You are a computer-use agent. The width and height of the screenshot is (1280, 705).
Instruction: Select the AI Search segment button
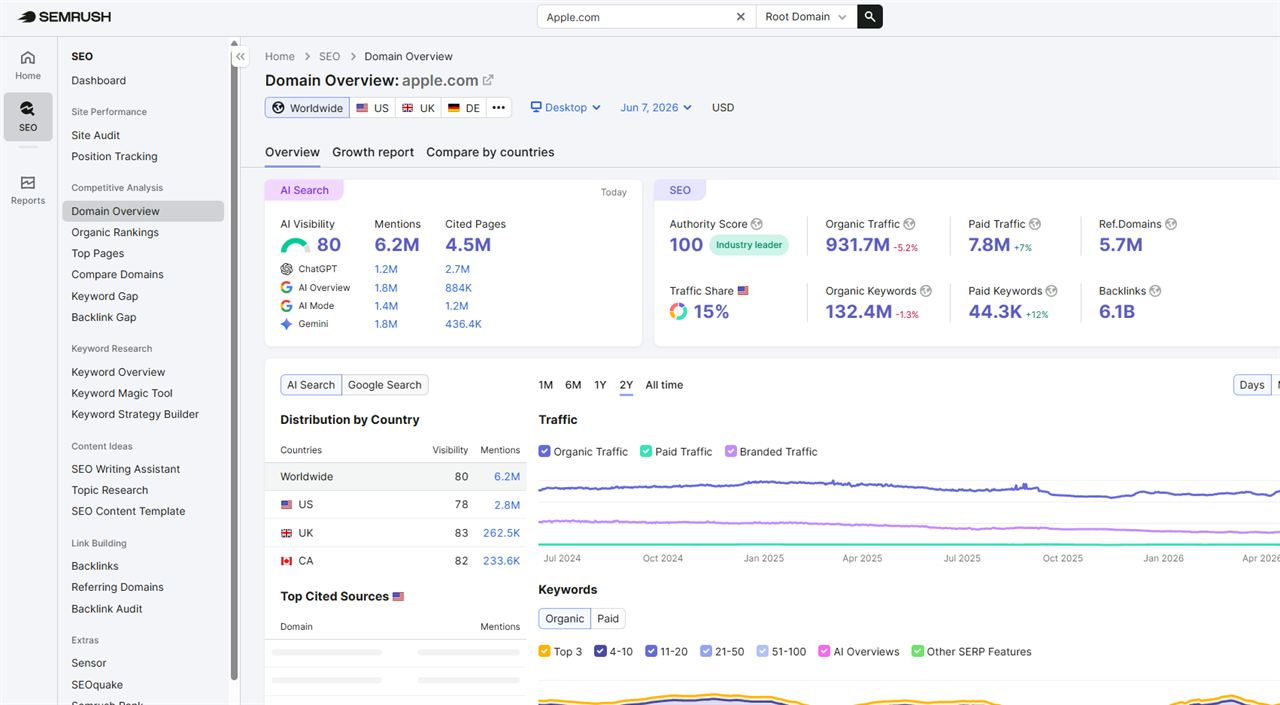coord(311,385)
